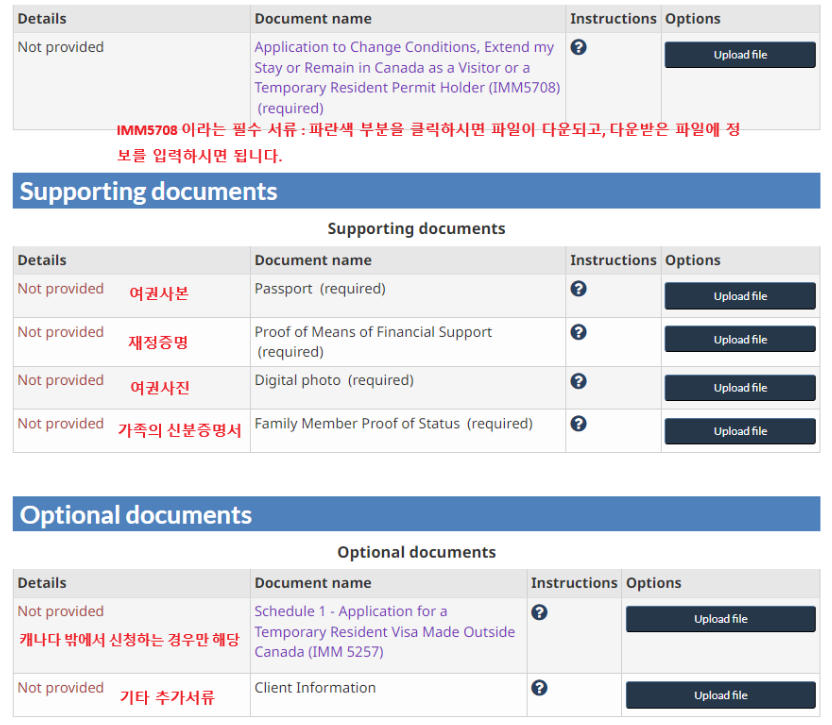Image resolution: width=832 pixels, height=725 pixels.
Task: Select 'Proof of Means of Financial Support' text
Action: pyautogui.click(x=373, y=332)
